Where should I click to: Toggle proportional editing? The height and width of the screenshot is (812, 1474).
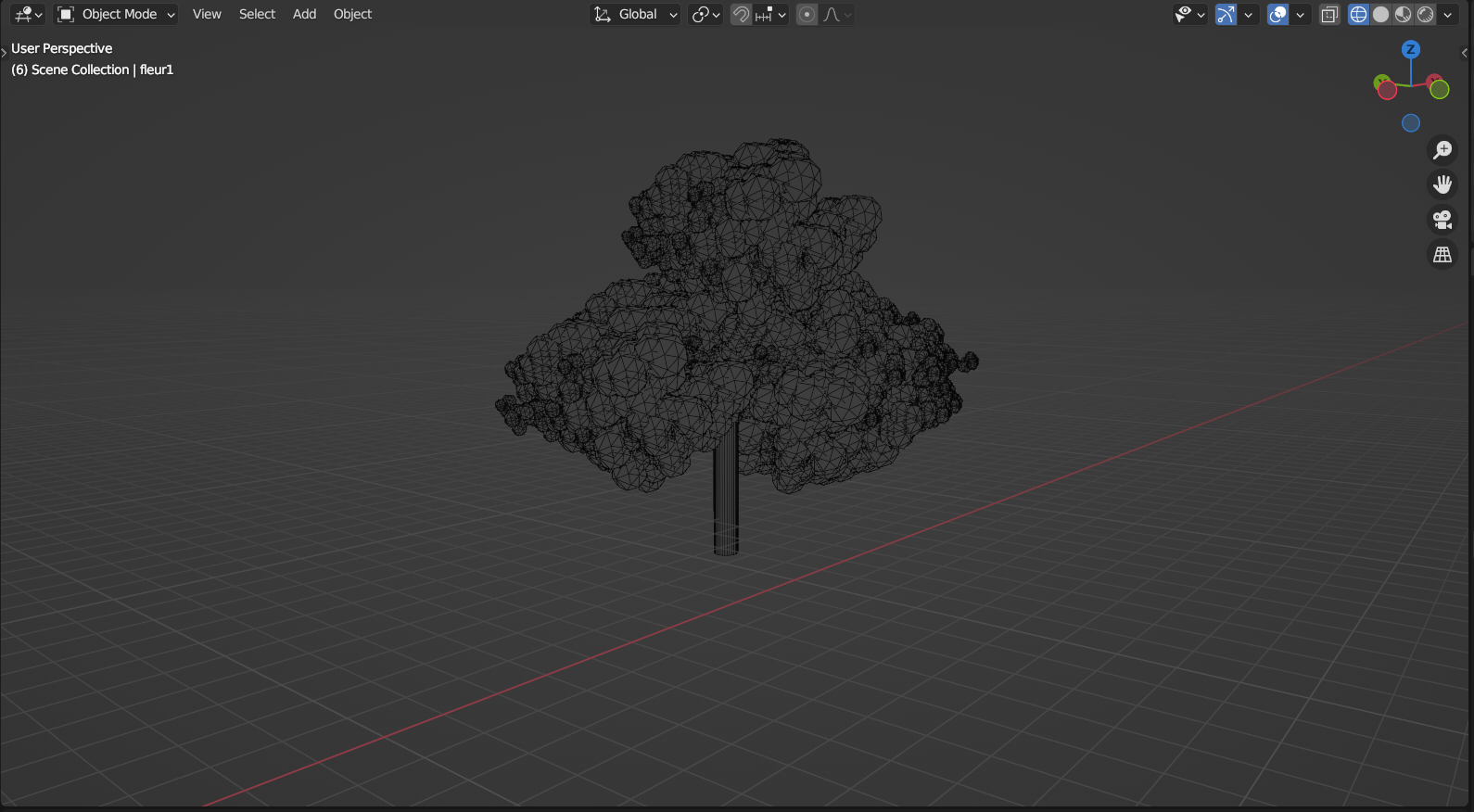point(807,14)
